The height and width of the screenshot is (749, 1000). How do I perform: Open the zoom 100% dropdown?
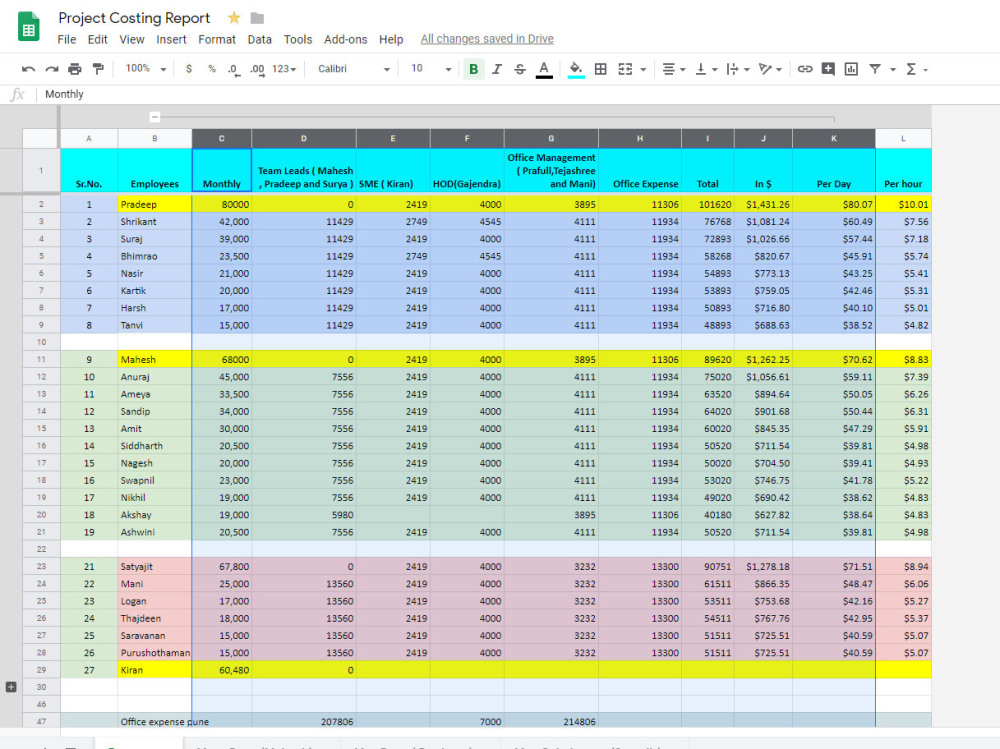pos(146,68)
